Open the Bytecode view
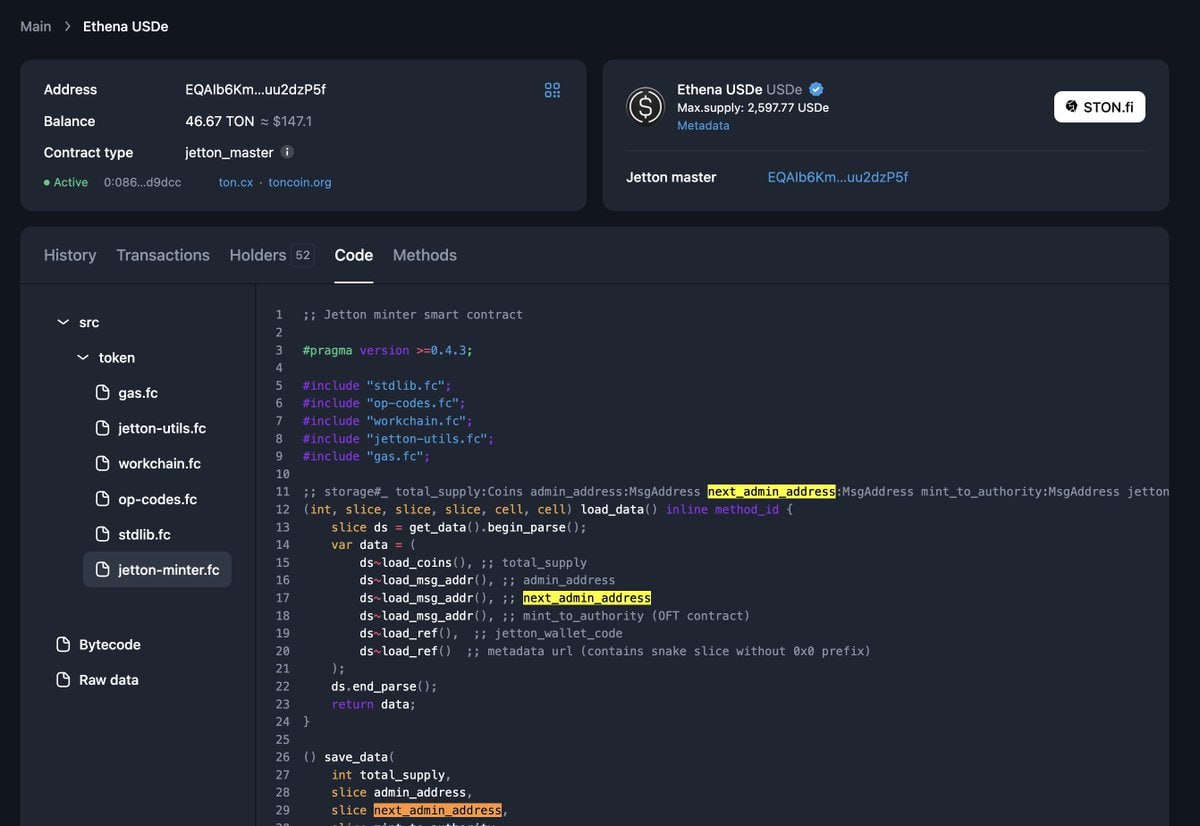This screenshot has width=1200, height=826. 110,645
